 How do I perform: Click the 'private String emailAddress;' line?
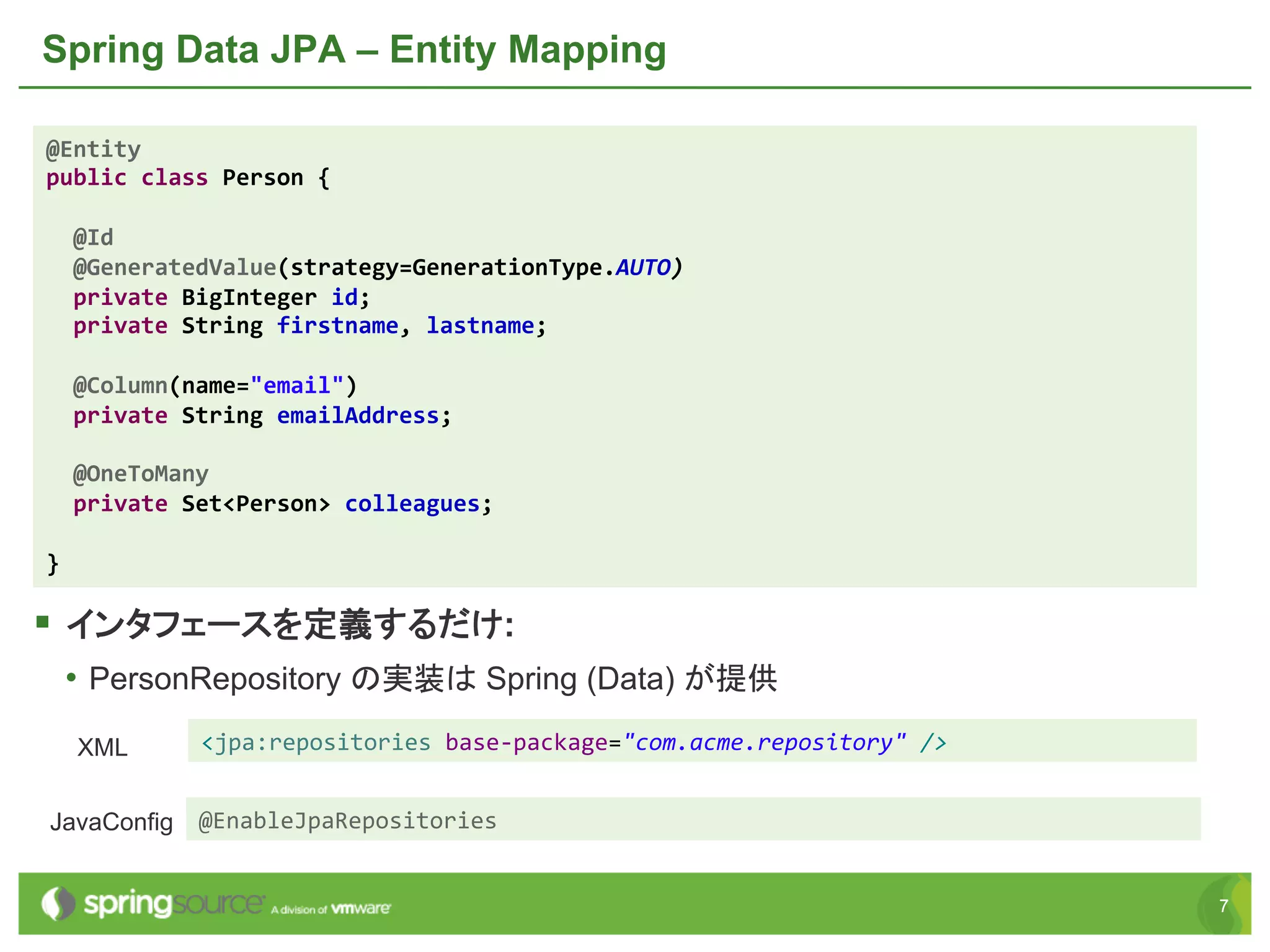click(x=262, y=415)
